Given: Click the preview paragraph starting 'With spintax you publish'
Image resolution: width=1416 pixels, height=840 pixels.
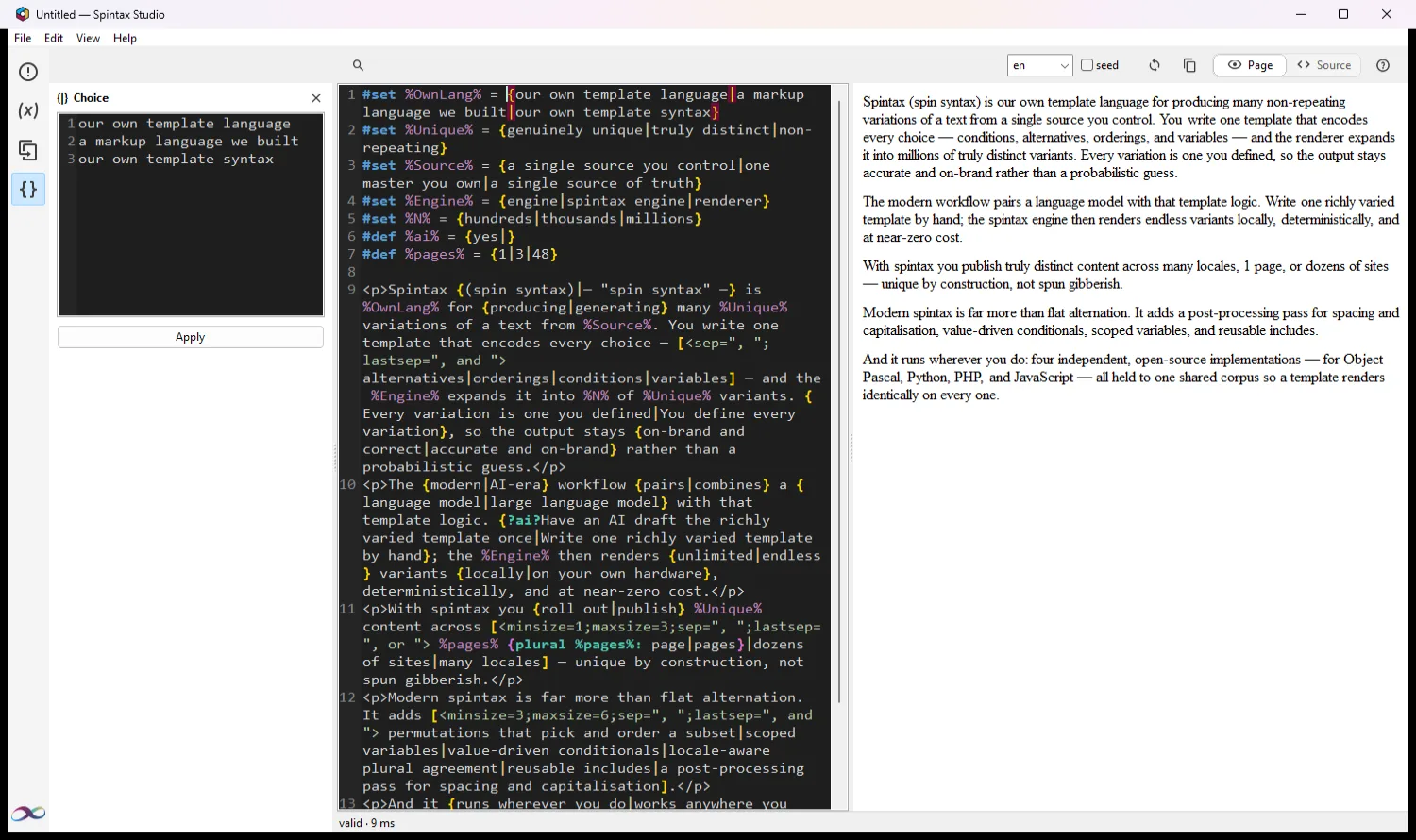Looking at the screenshot, I should tap(1126, 276).
